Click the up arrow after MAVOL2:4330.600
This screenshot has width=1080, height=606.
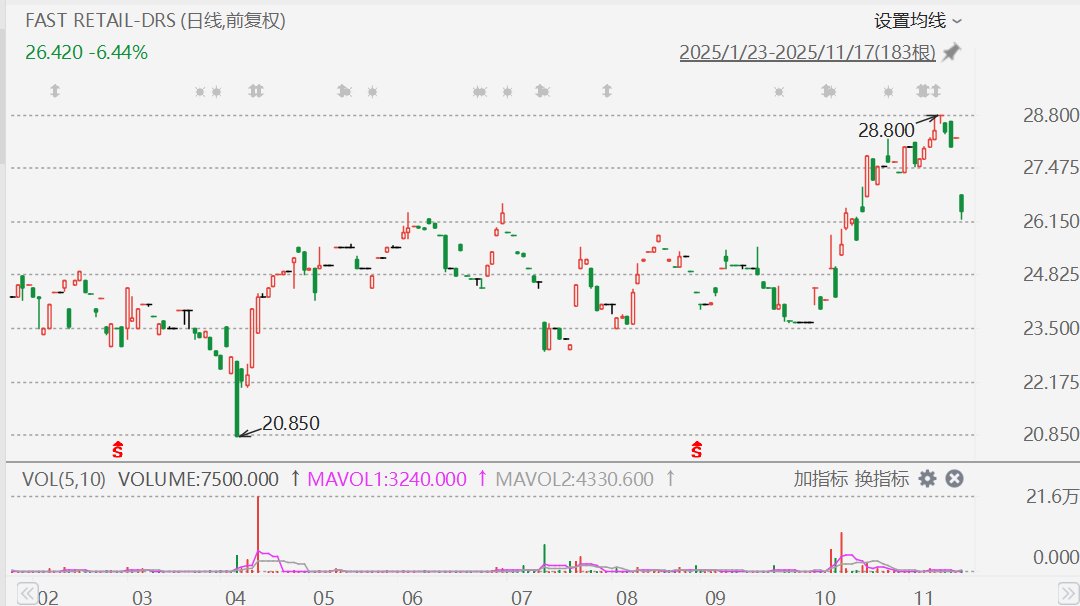(x=670, y=478)
